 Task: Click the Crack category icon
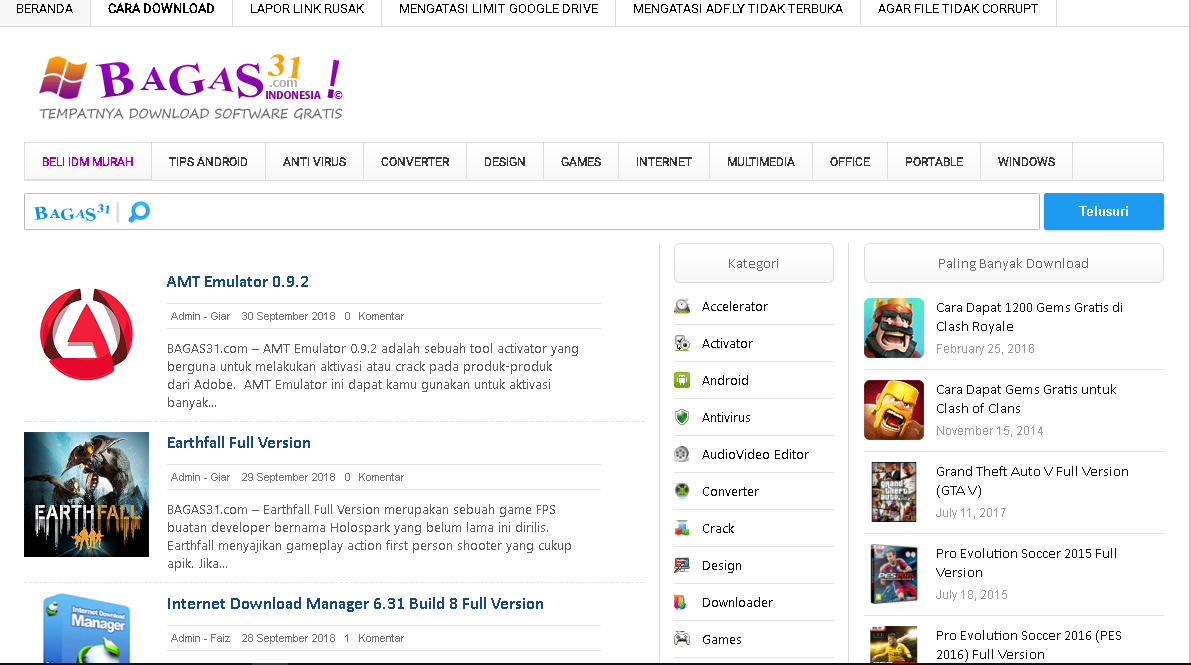coord(682,528)
